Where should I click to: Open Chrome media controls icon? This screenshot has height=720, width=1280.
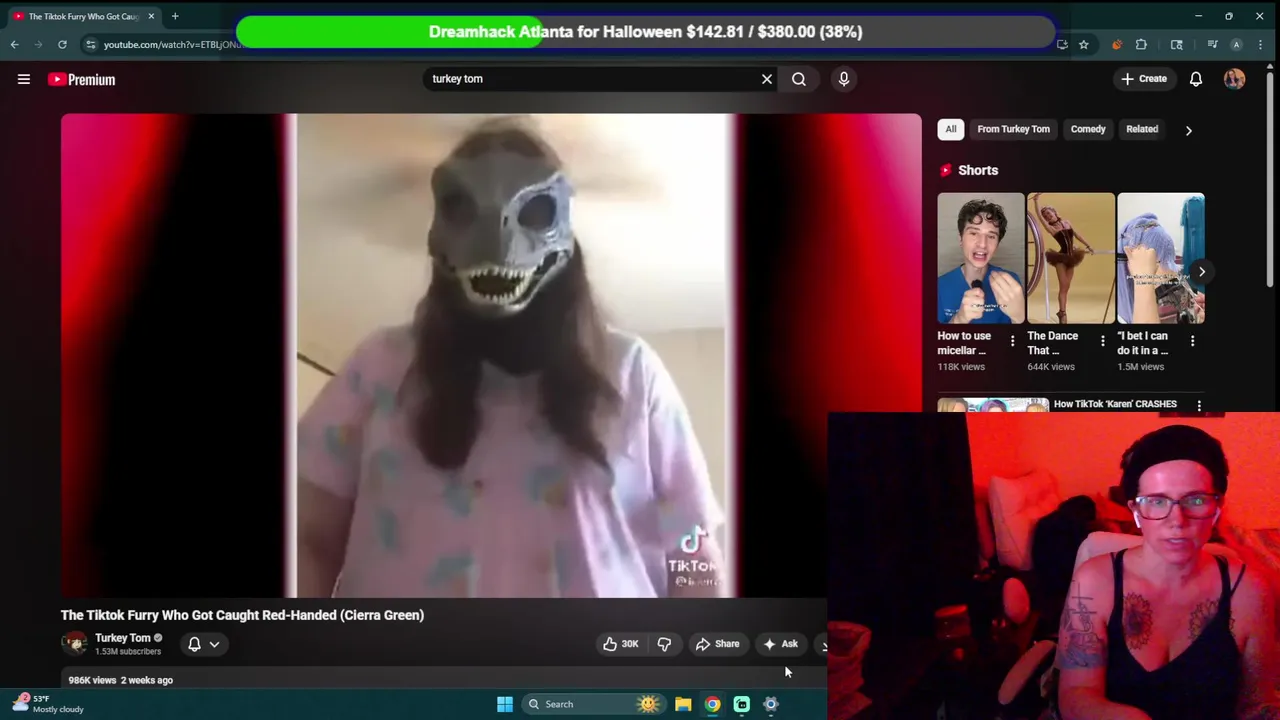coord(1212,44)
